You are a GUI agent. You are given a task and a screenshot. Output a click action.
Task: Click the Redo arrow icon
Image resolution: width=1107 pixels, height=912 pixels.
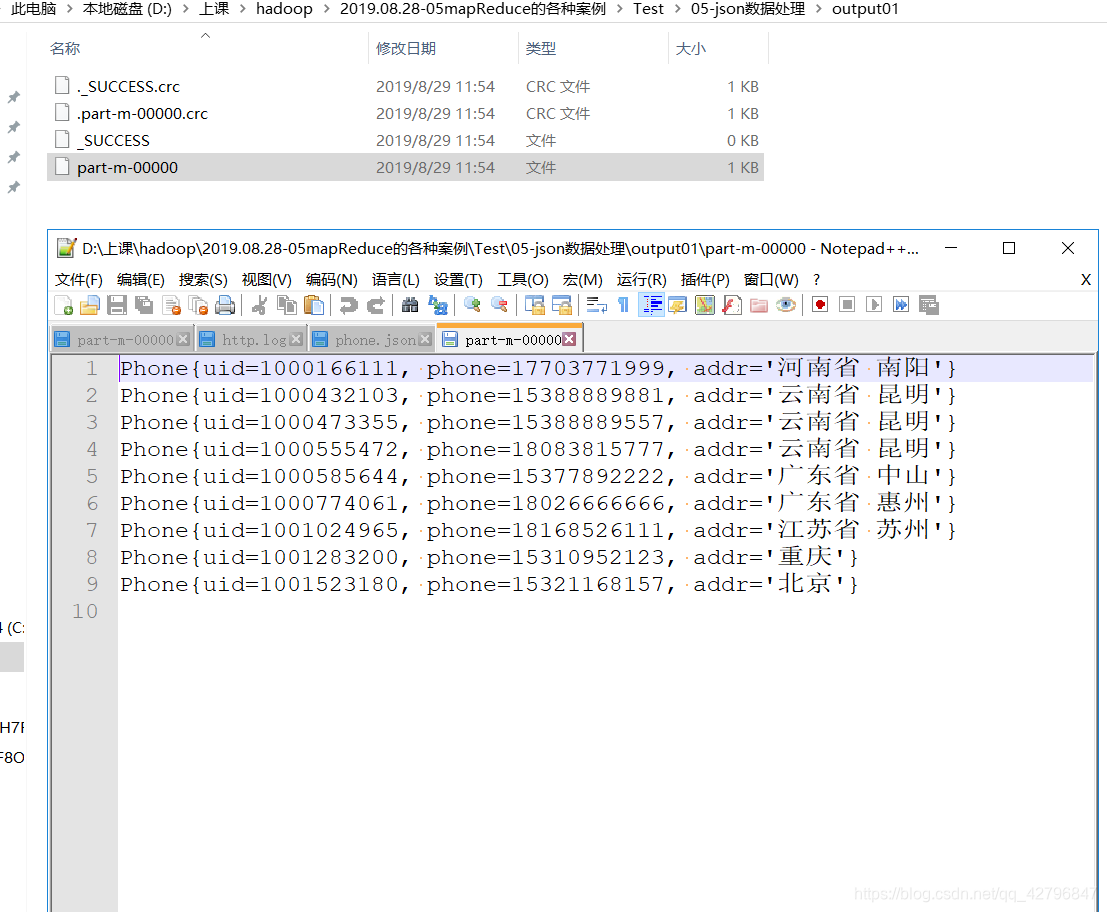tap(376, 306)
